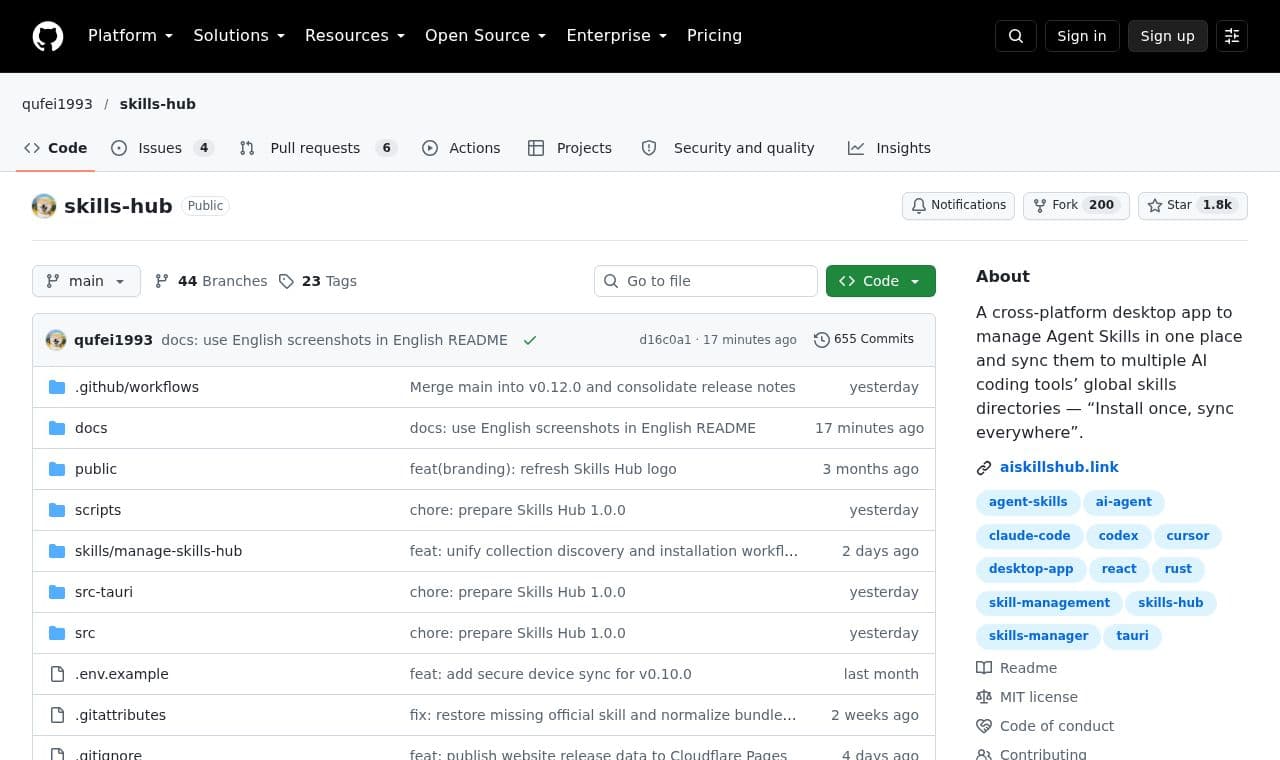Open the Projects tab
The image size is (1280, 760).
pyautogui.click(x=570, y=148)
